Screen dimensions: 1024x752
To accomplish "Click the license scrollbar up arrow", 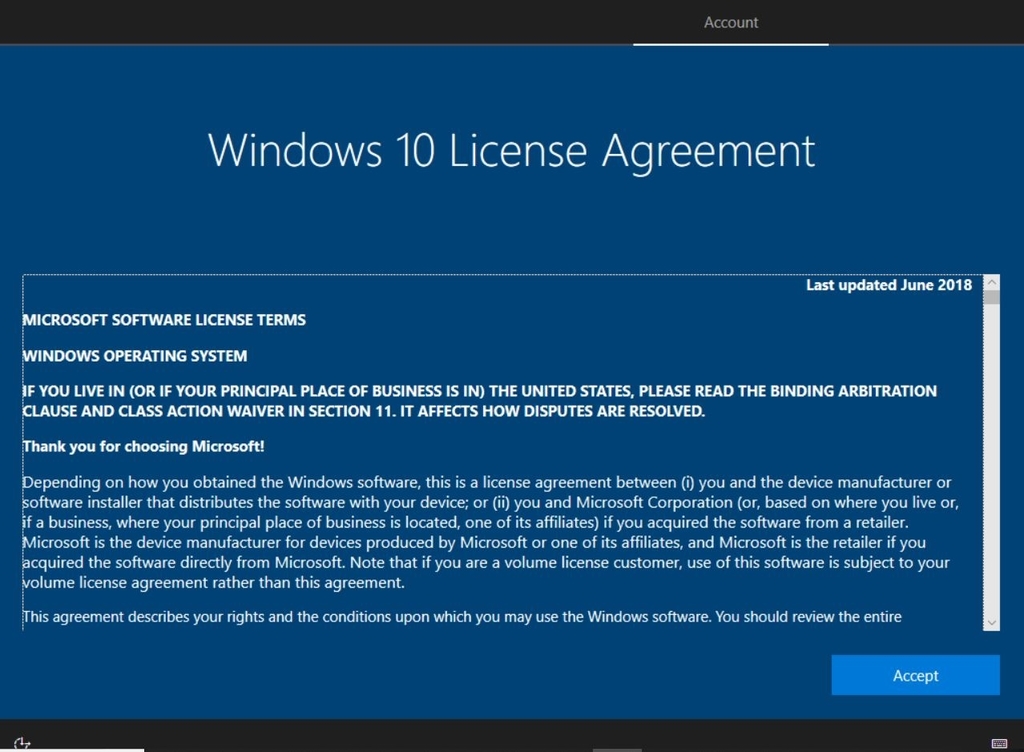I will [991, 282].
